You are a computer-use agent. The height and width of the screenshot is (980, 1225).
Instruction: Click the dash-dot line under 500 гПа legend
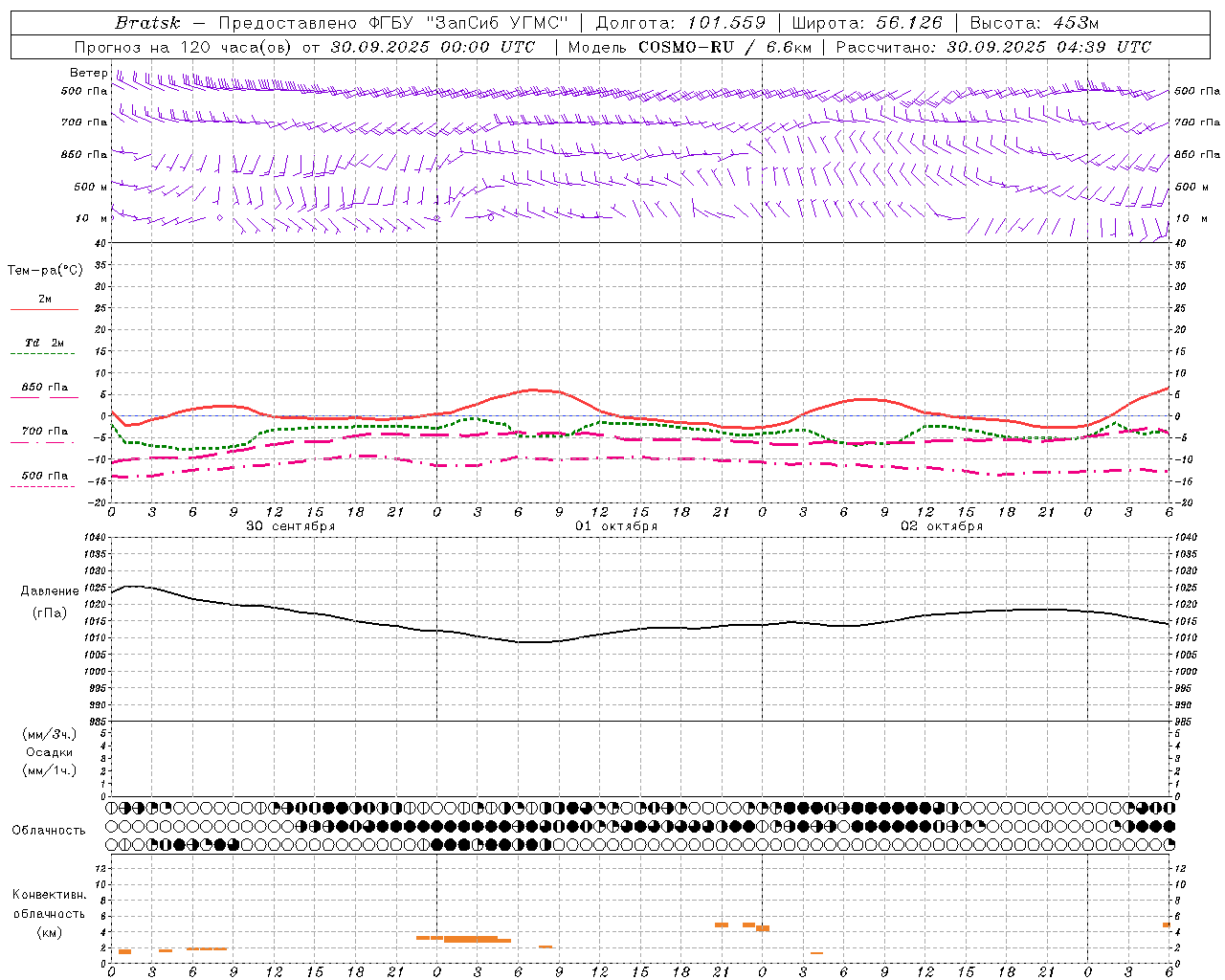pyautogui.click(x=44, y=486)
